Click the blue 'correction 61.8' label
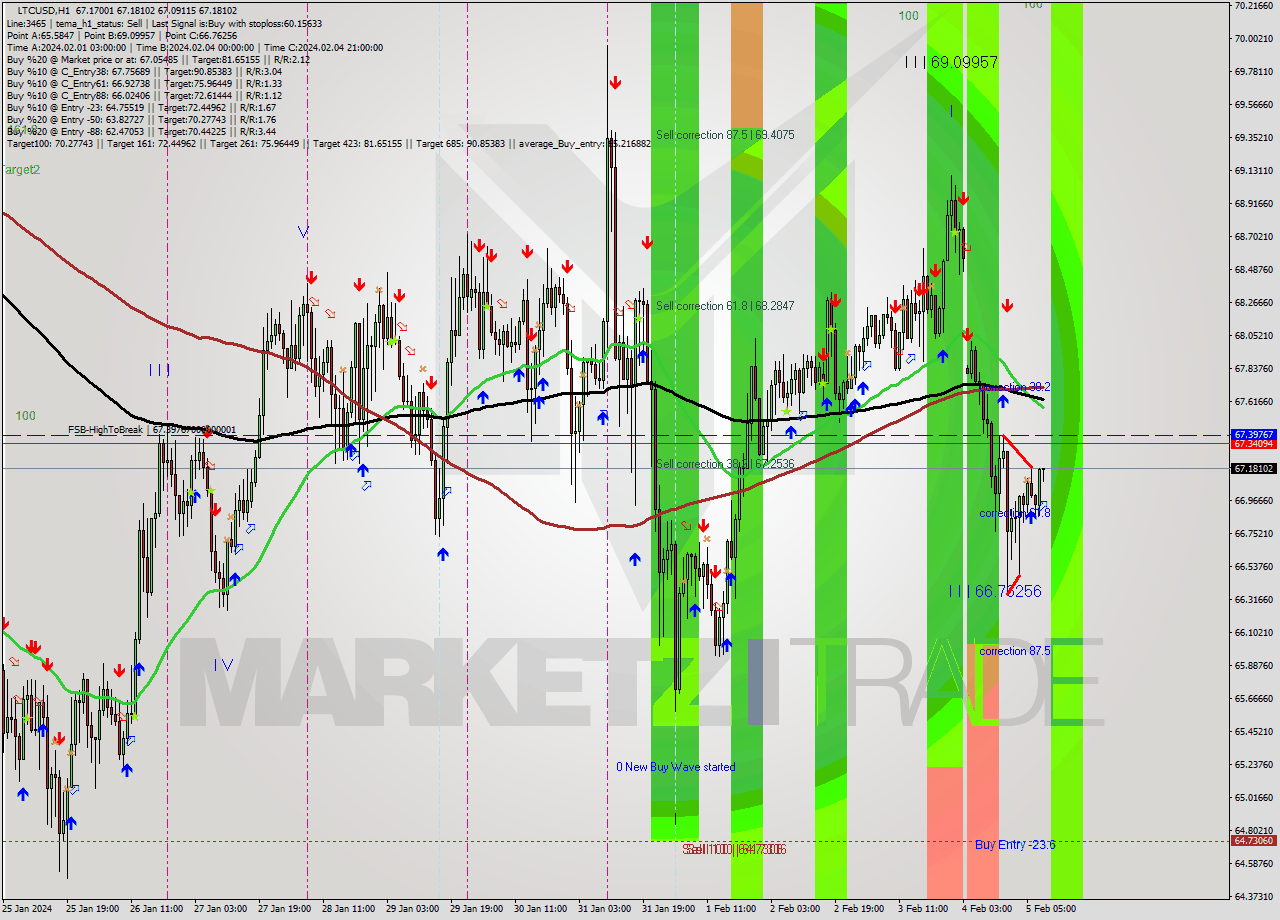Screen dimensions: 1280x920 tap(1015, 513)
